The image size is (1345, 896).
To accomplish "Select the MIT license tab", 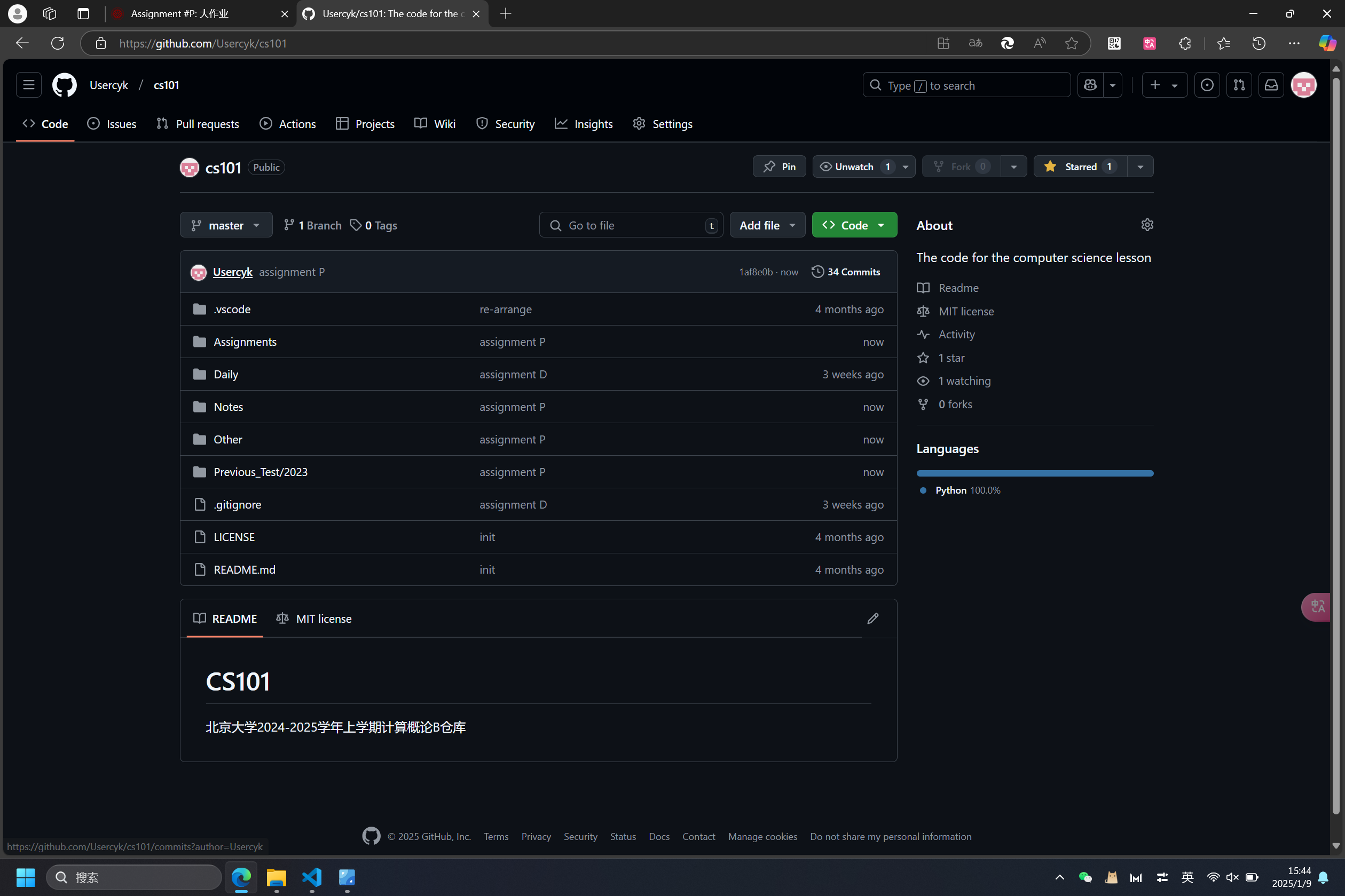I will pyautogui.click(x=314, y=619).
